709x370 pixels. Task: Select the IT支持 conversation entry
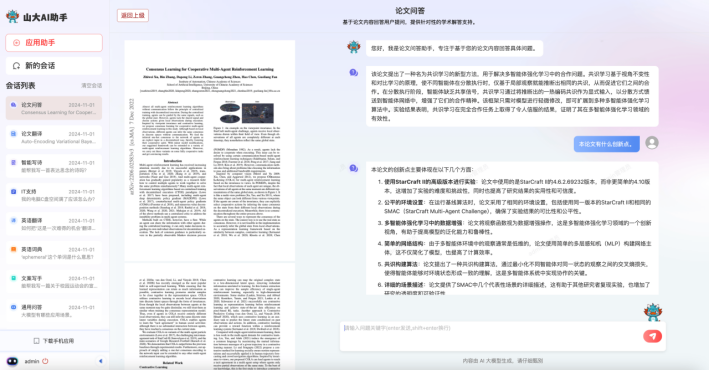(x=54, y=195)
